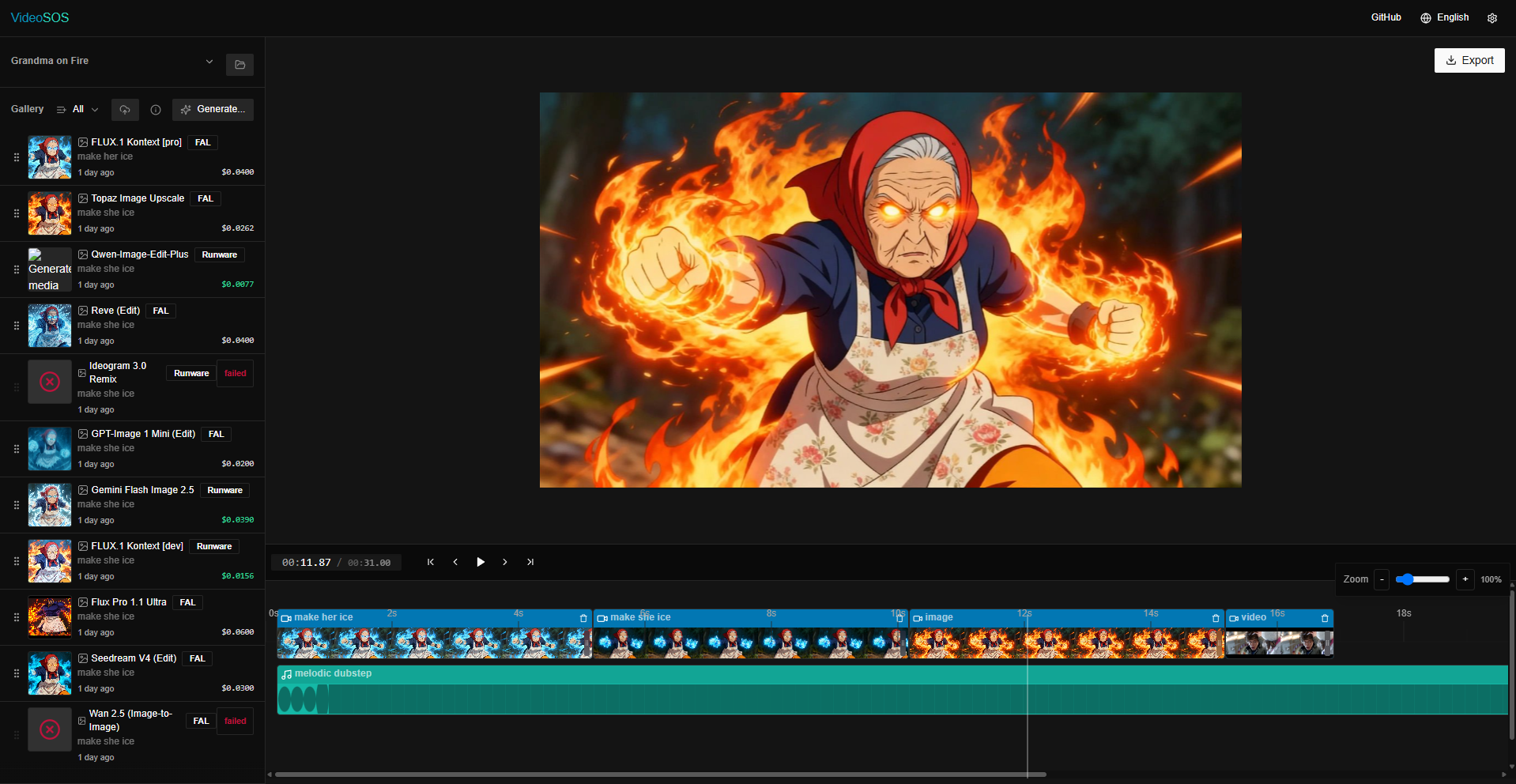Skip to the end of the timeline
The image size is (1516, 784).
click(530, 562)
